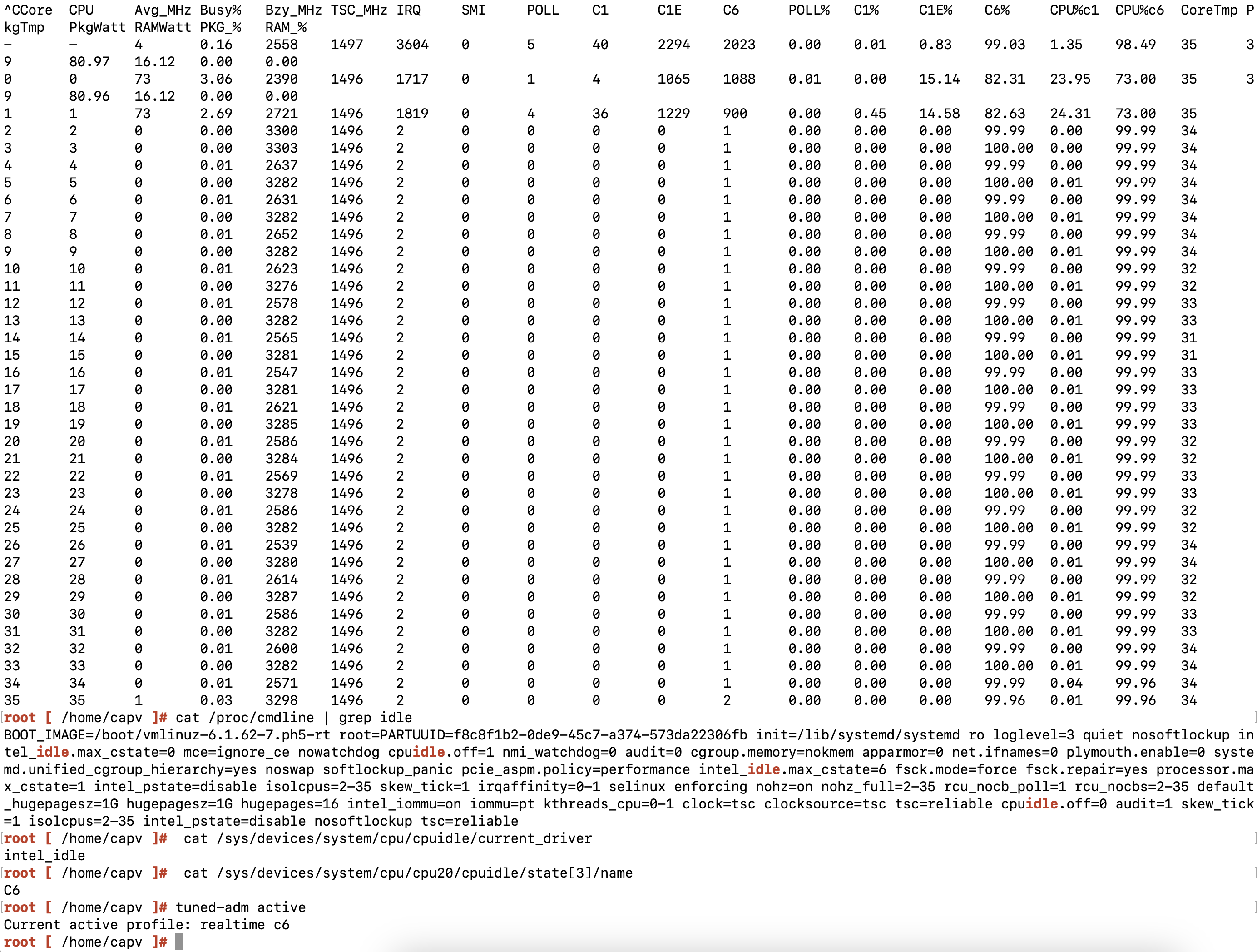Click the current_driver cat command line
The image size is (1257, 952).
click(387, 838)
